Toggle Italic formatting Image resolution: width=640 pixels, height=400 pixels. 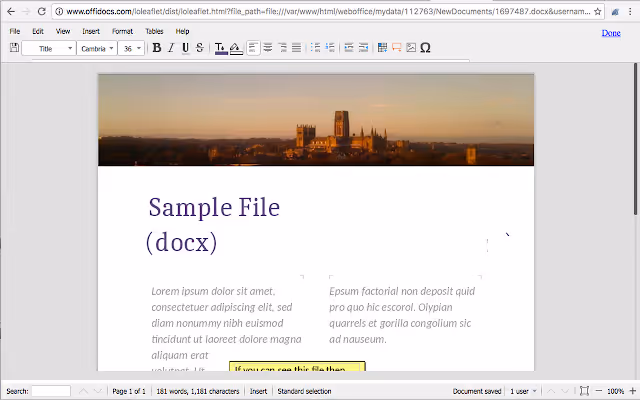(171, 48)
